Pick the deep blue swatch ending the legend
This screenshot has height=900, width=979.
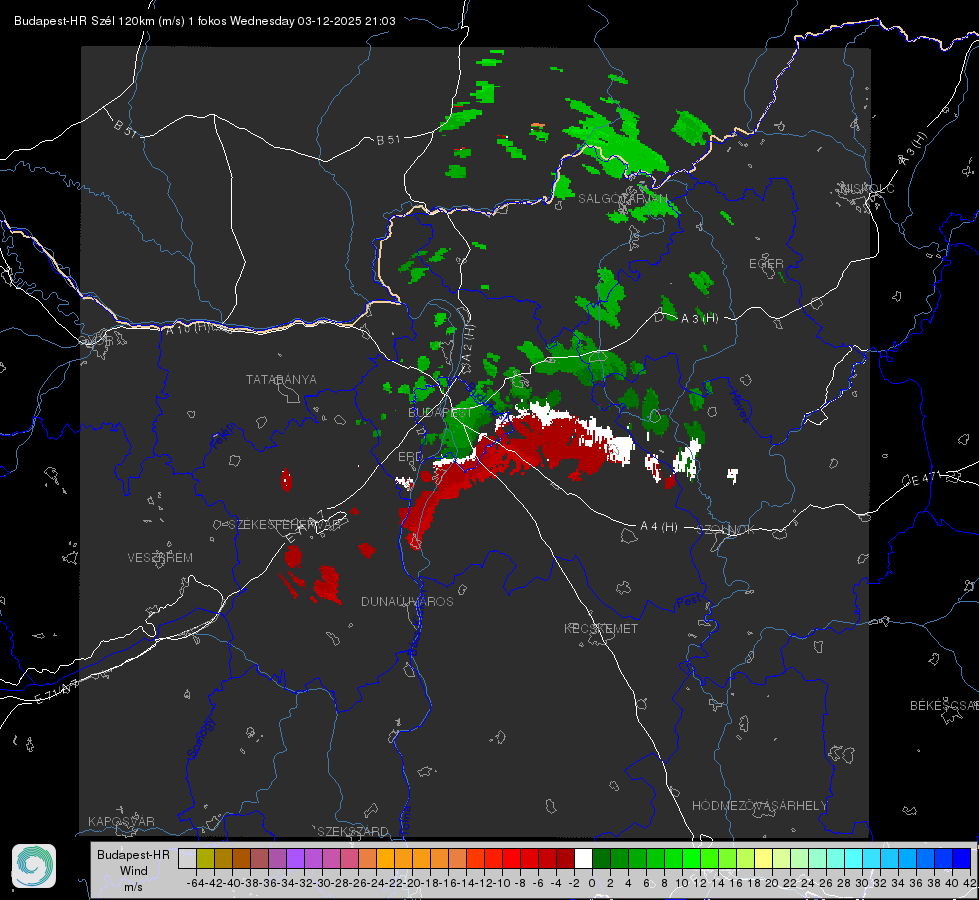click(x=962, y=858)
